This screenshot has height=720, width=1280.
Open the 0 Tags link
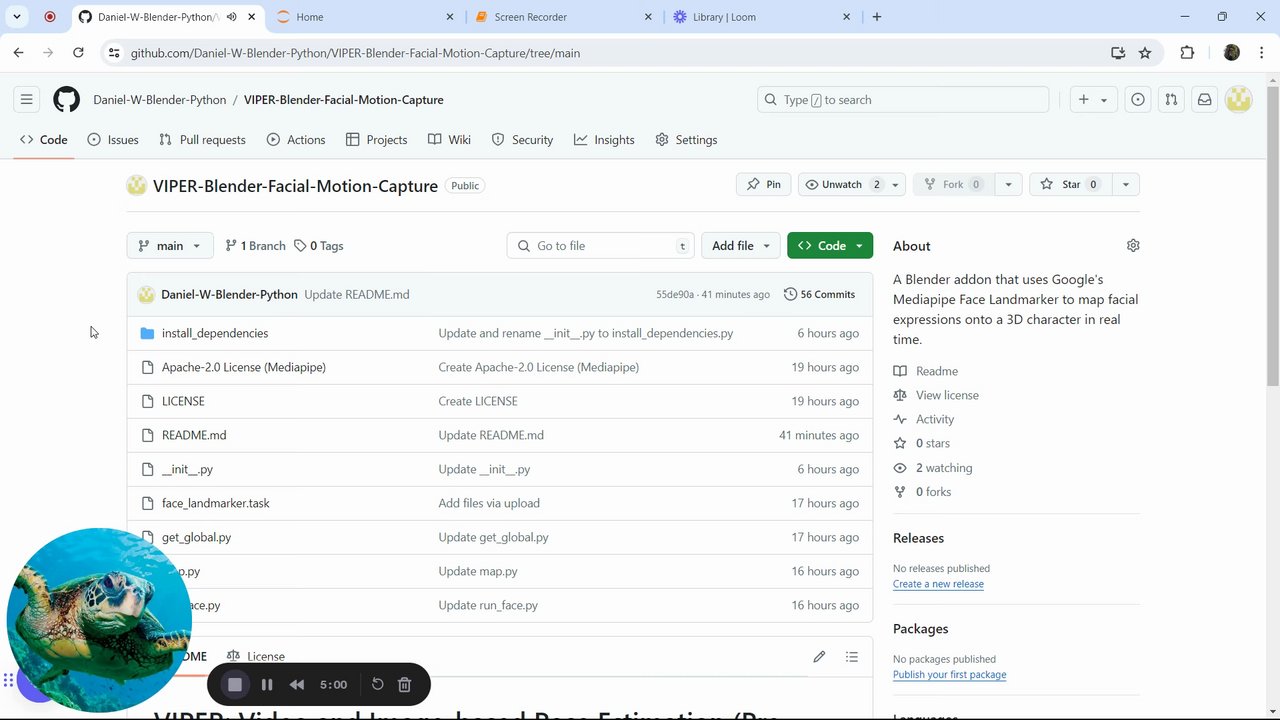(x=319, y=245)
